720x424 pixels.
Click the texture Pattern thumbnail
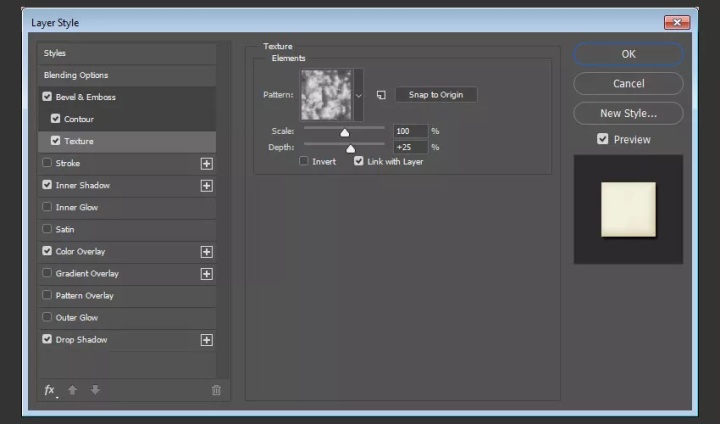[326, 95]
